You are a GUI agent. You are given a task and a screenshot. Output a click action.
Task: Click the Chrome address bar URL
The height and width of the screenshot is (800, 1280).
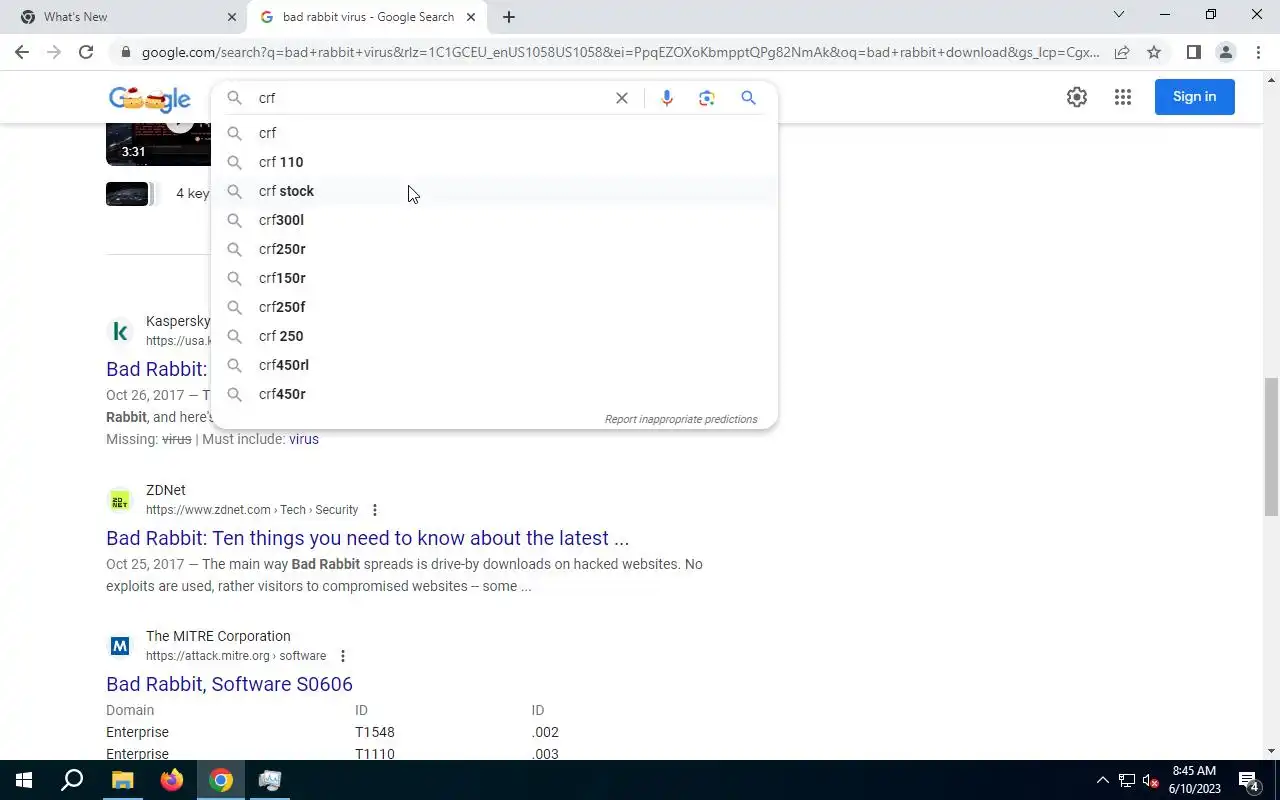[620, 52]
